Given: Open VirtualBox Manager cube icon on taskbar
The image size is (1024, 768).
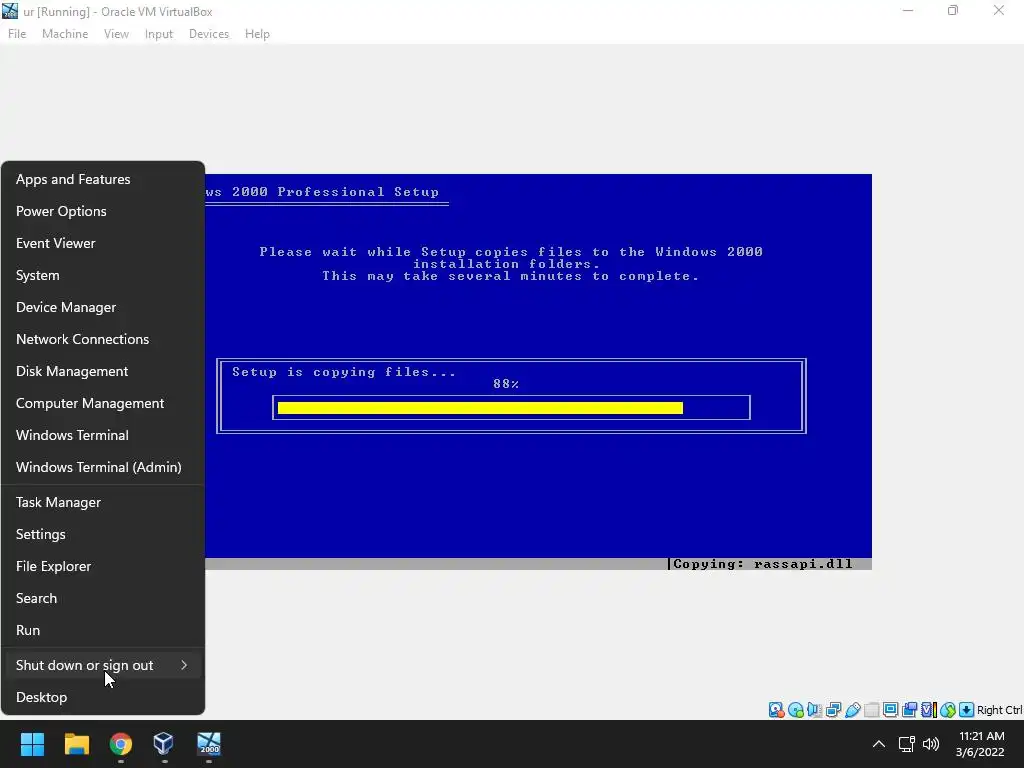Looking at the screenshot, I should pyautogui.click(x=164, y=744).
